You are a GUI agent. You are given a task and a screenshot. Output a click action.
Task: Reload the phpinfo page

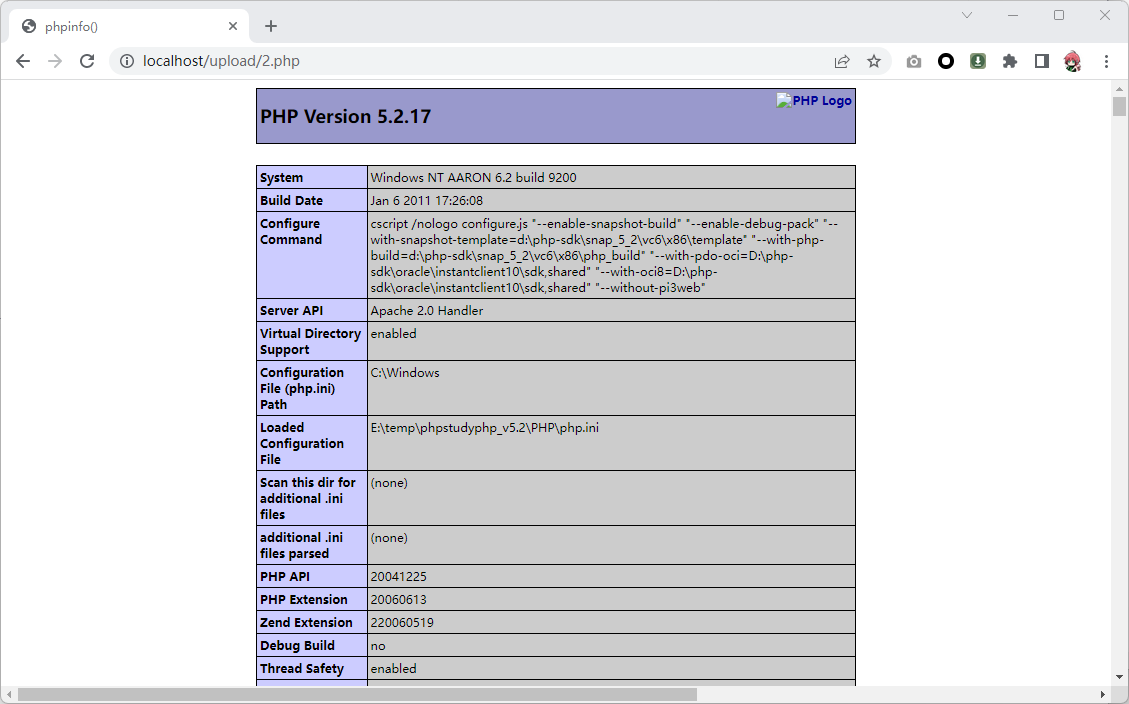pyautogui.click(x=87, y=61)
